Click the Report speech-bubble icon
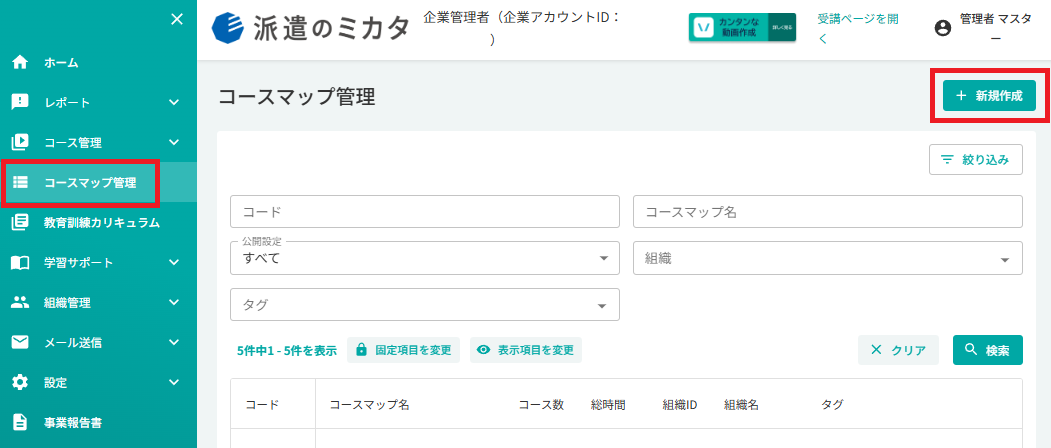Screen dimensions: 1051x448 [20, 102]
